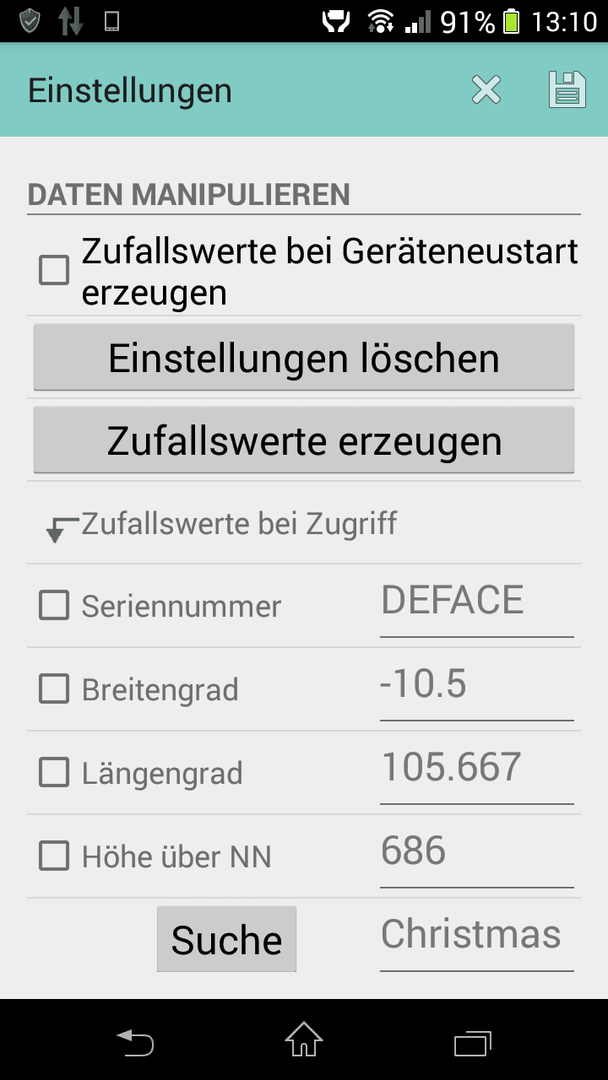608x1080 pixels.
Task: Open the recent apps navigation icon
Action: [x=473, y=1043]
